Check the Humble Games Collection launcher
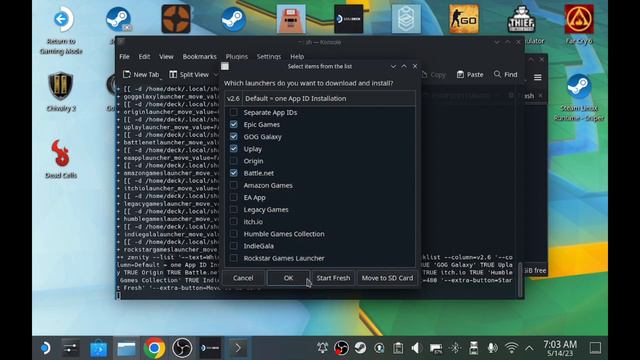Image resolution: width=640 pixels, height=360 pixels. (233, 234)
